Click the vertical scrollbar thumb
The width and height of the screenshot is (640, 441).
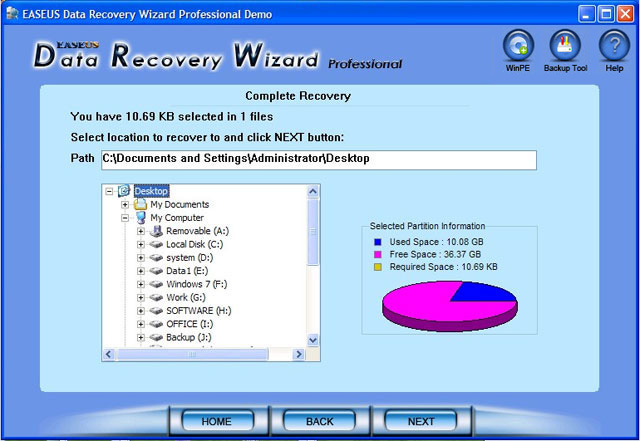click(313, 232)
